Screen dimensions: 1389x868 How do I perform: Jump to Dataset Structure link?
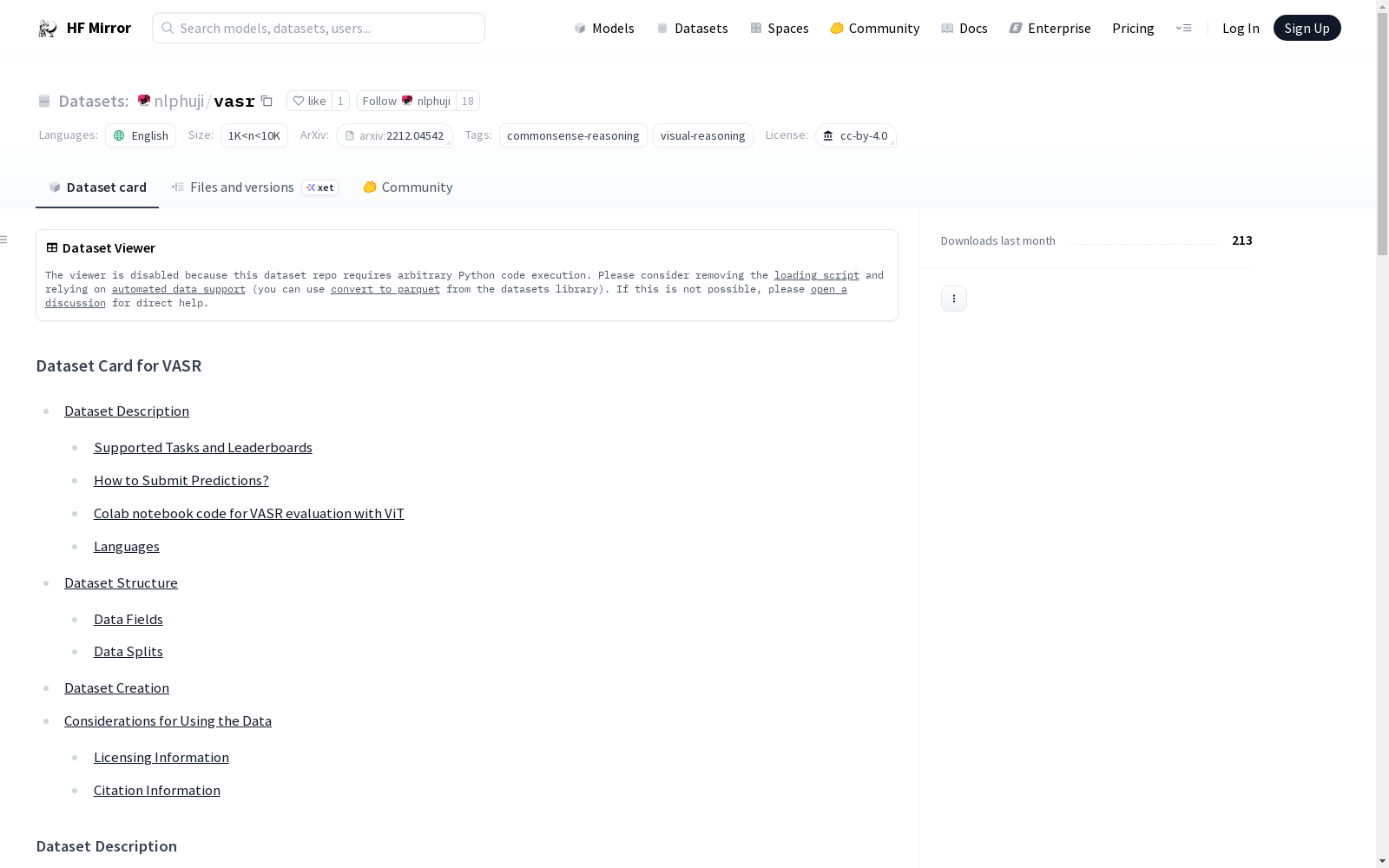tap(121, 582)
